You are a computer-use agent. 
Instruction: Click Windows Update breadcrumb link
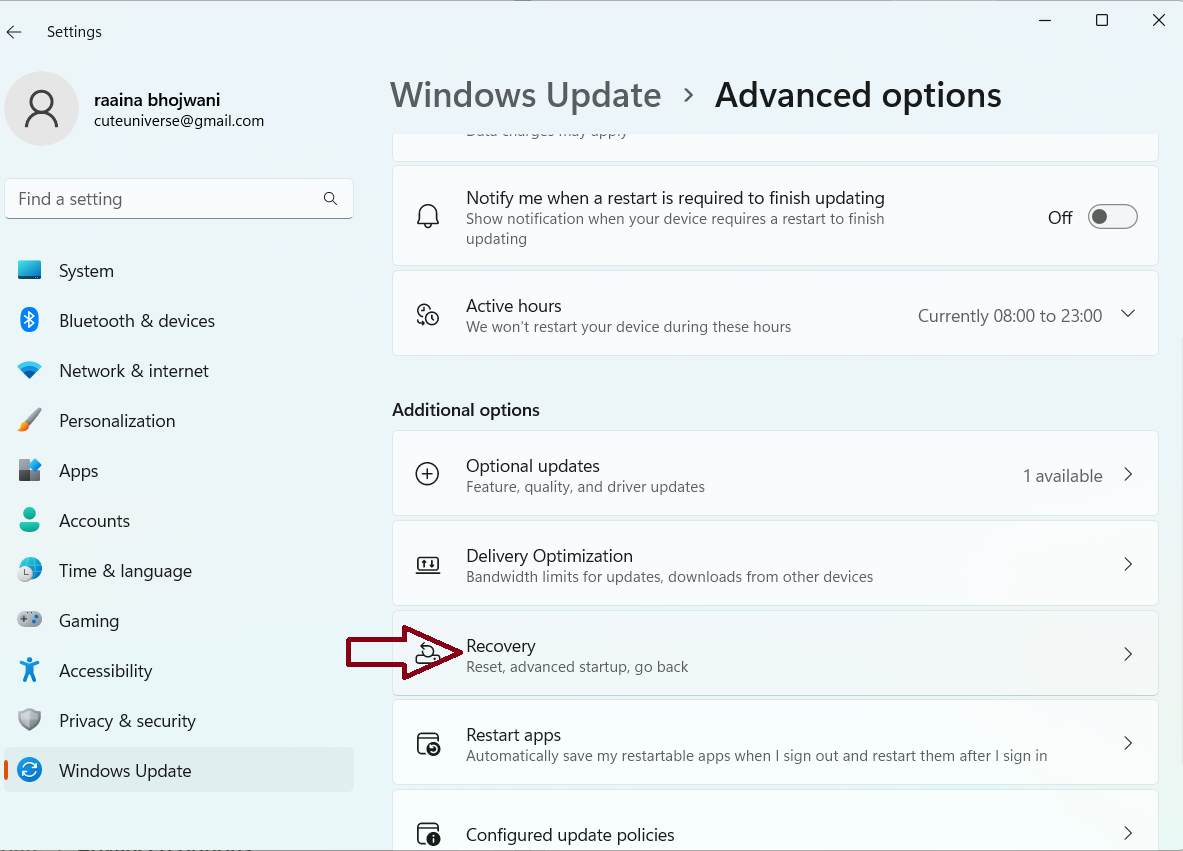525,95
